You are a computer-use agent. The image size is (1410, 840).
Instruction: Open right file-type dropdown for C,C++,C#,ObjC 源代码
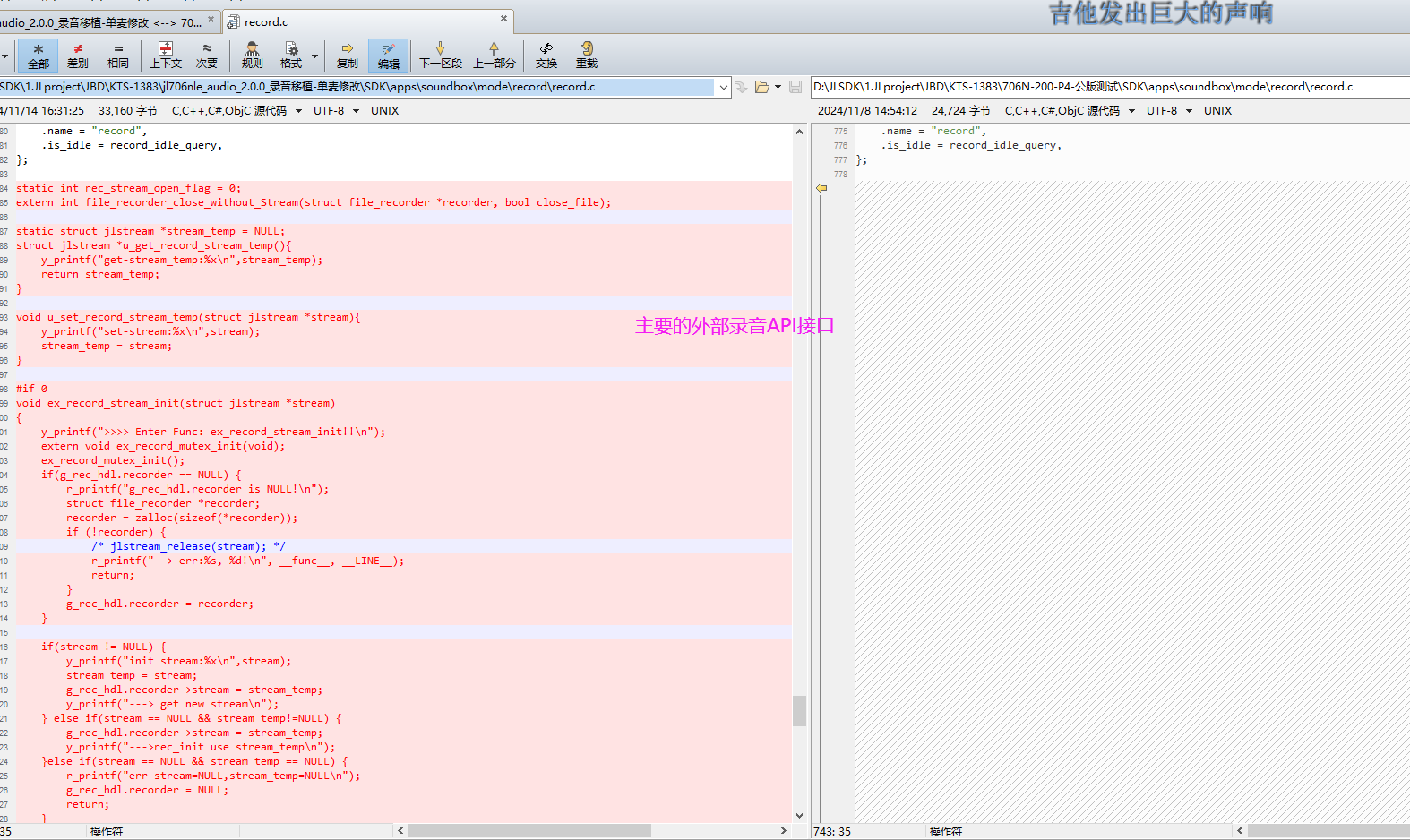[x=1131, y=111]
